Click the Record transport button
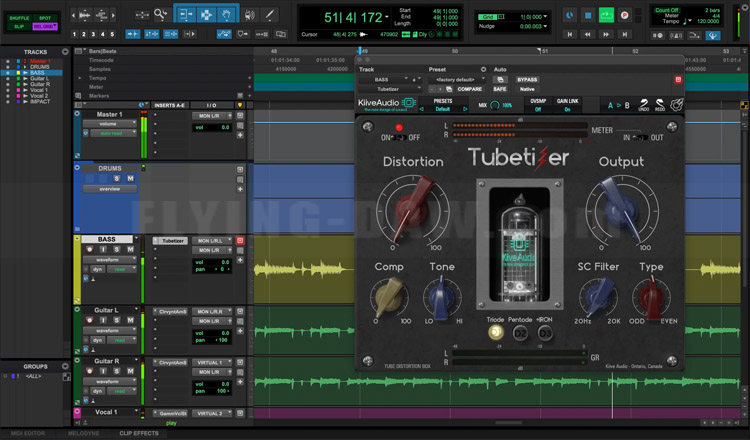The height and width of the screenshot is (440, 750). (x=624, y=15)
